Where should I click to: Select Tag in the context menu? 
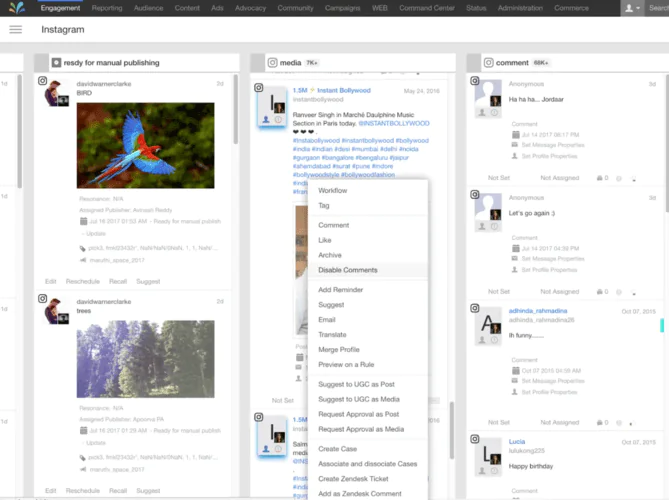coord(367,205)
